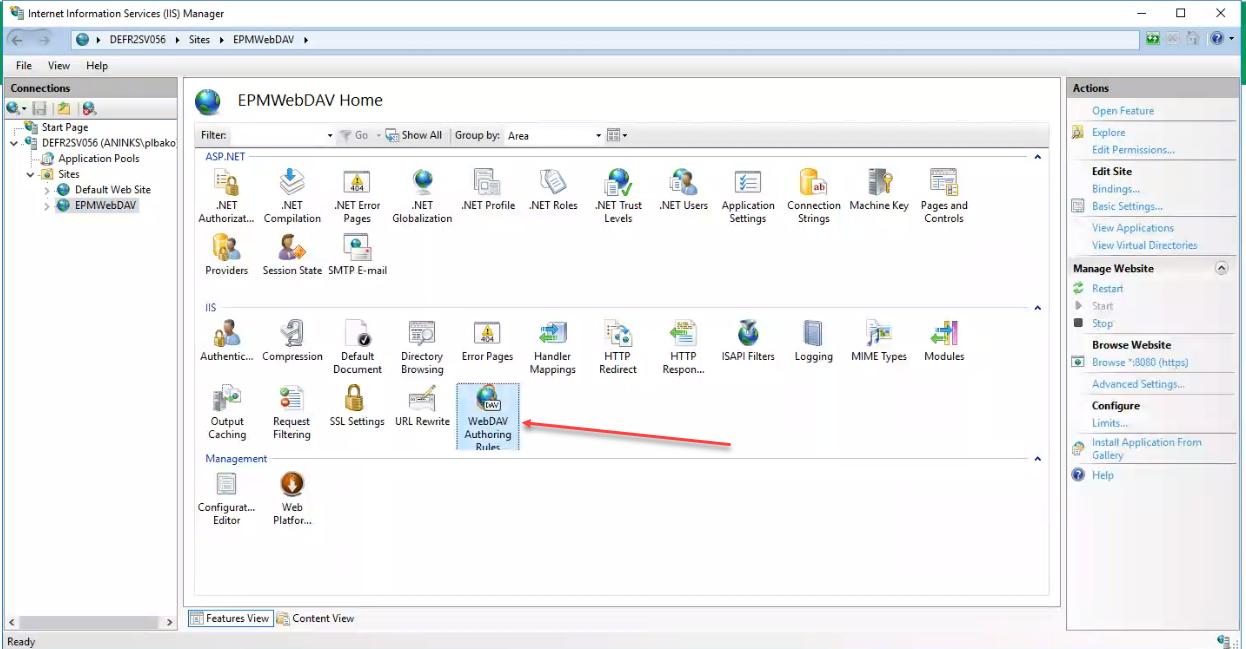Open the View menu
1246x649 pixels.
59,66
